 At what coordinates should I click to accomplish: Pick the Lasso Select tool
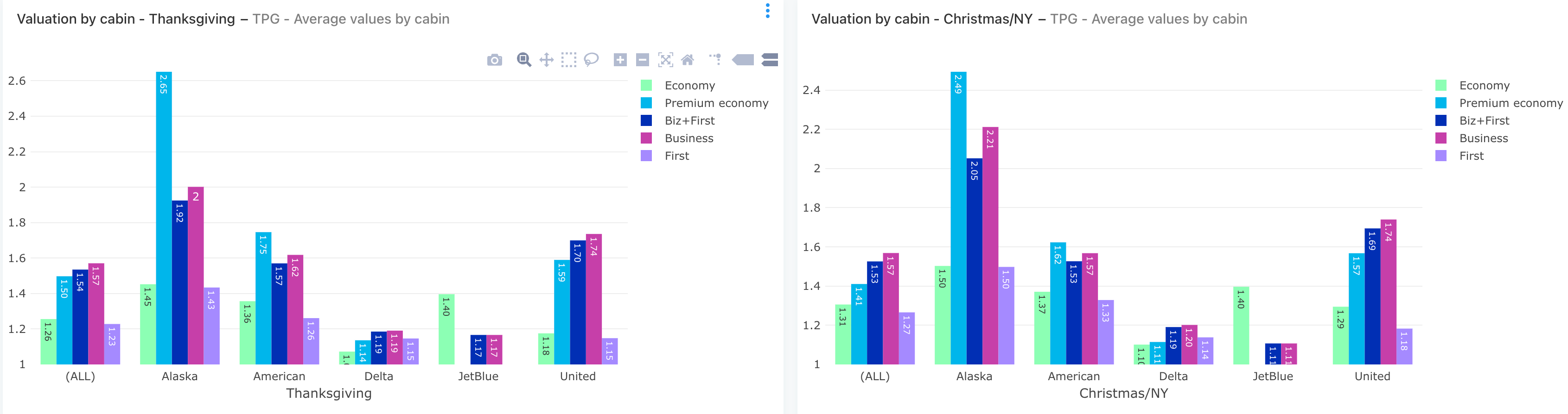coord(591,60)
